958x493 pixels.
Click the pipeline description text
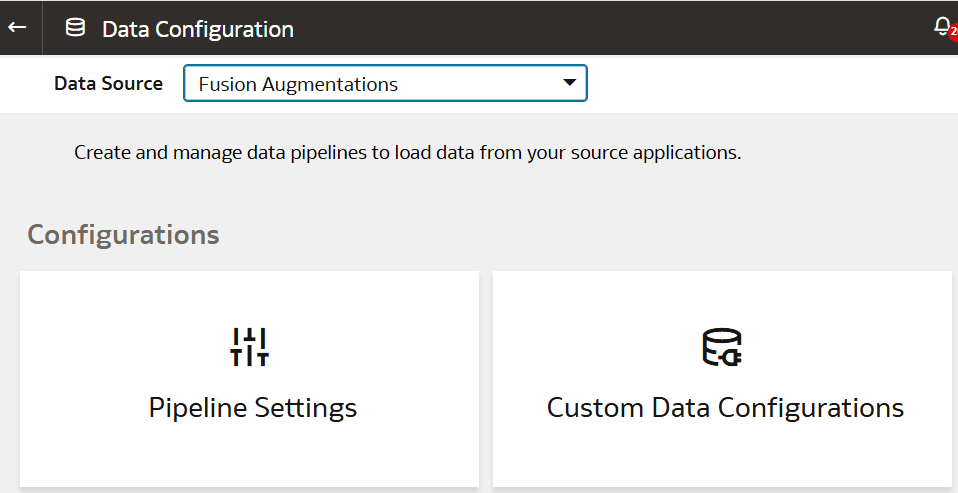pyautogui.click(x=408, y=154)
